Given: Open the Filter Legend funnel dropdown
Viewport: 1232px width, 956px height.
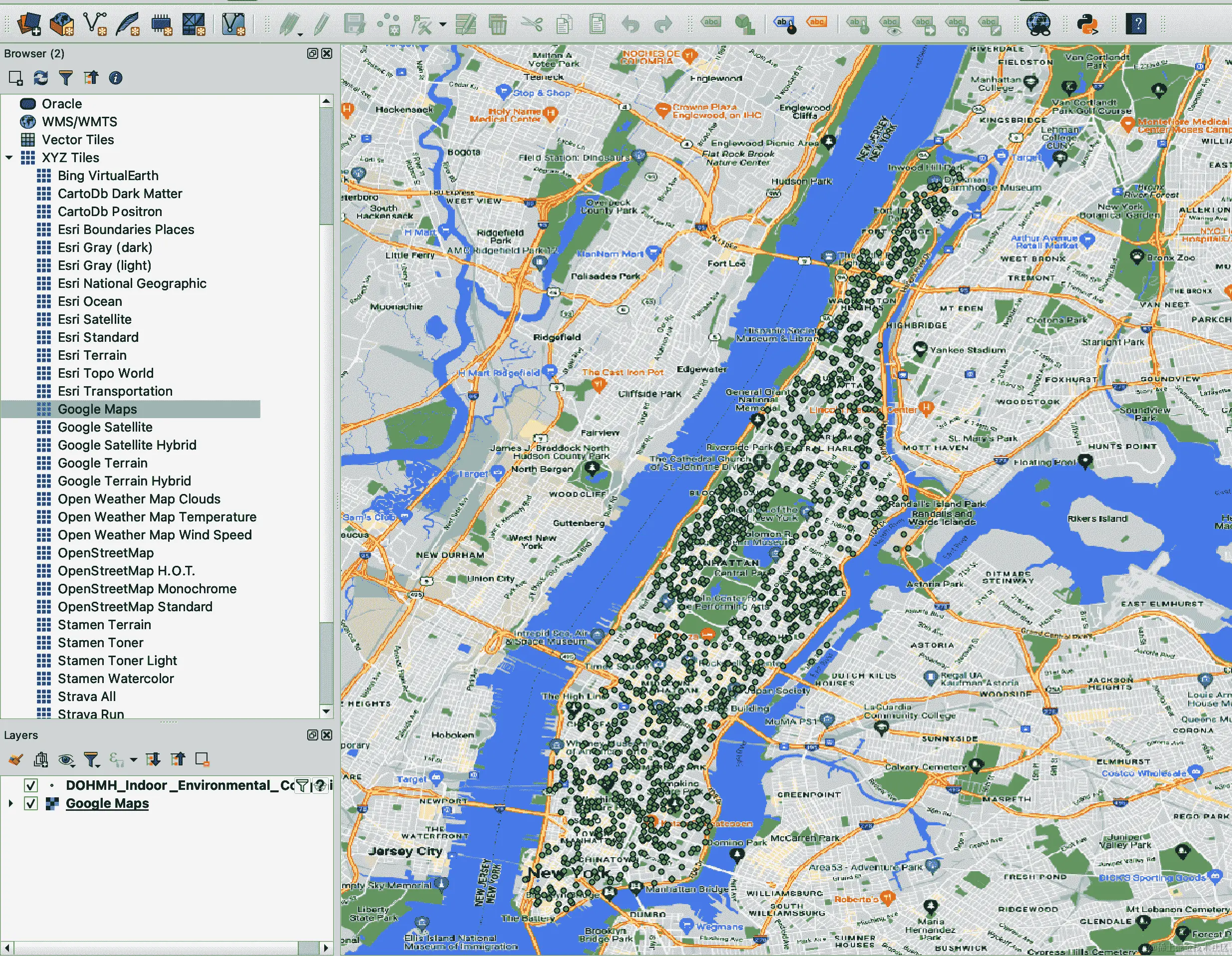Looking at the screenshot, I should 91,759.
